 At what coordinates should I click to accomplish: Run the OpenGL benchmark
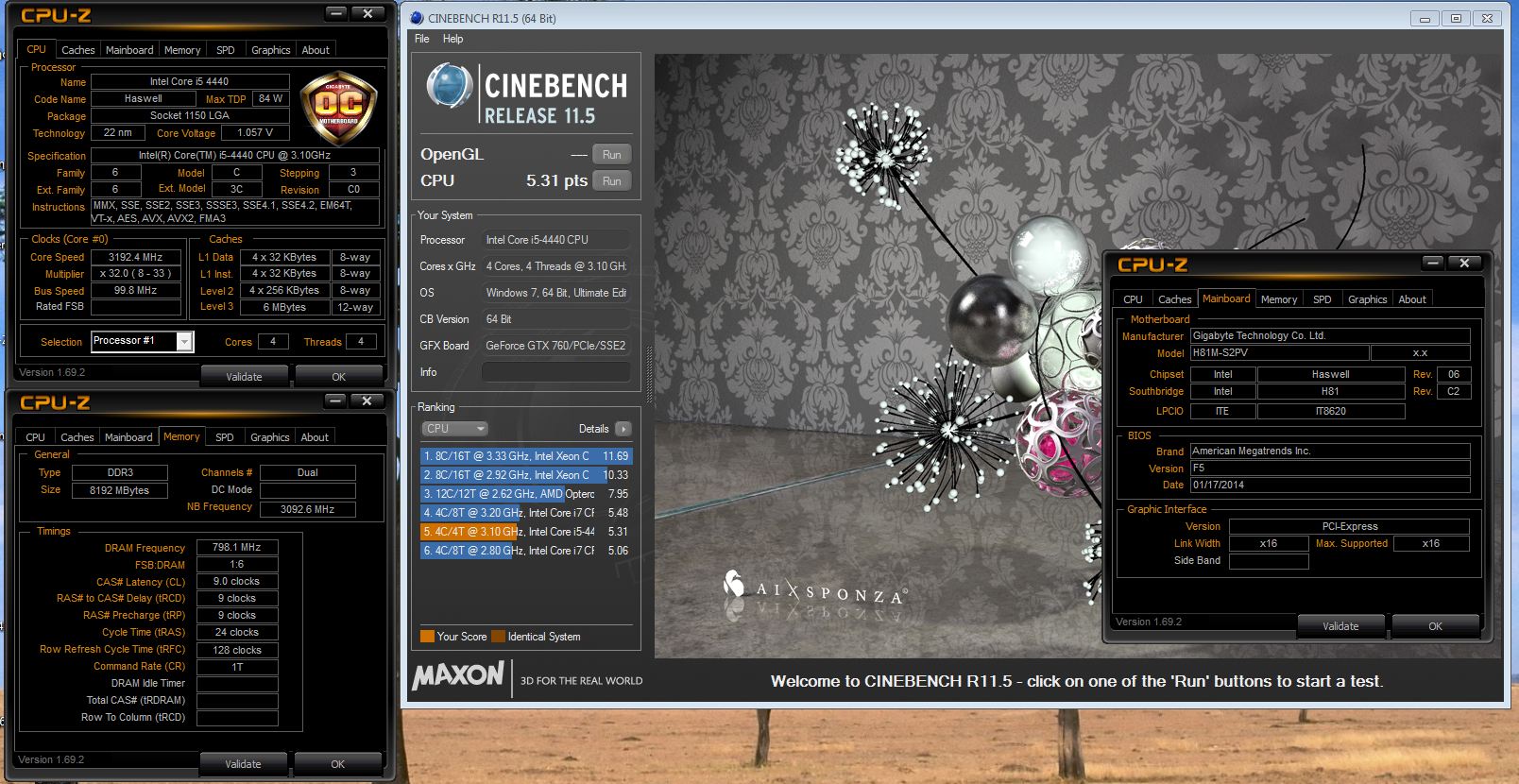612,155
